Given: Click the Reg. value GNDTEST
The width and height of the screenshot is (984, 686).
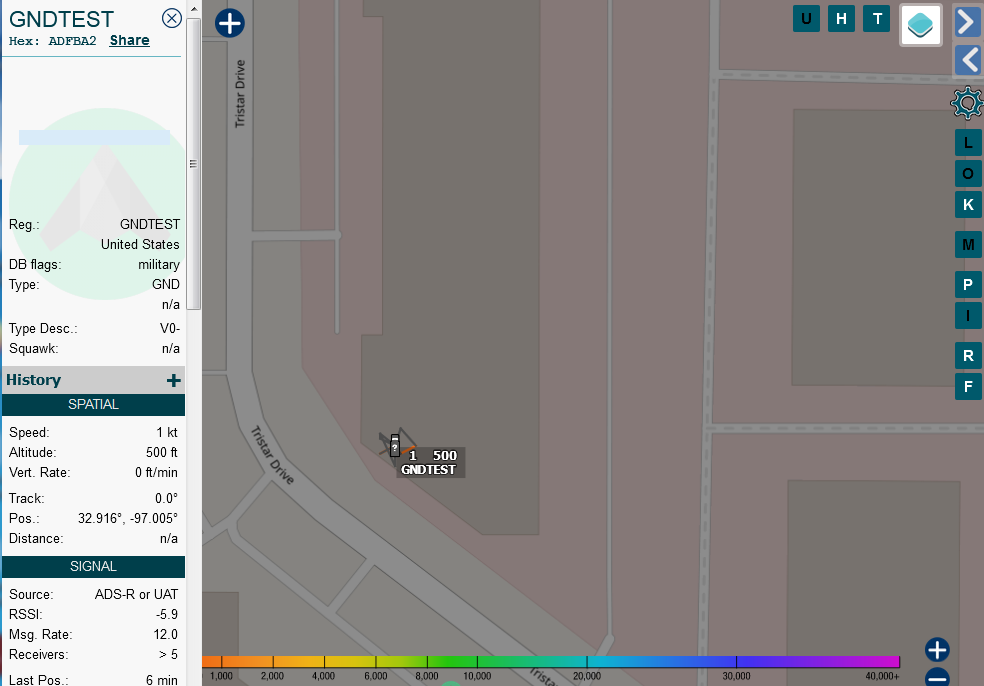Looking at the screenshot, I should coord(150,225).
